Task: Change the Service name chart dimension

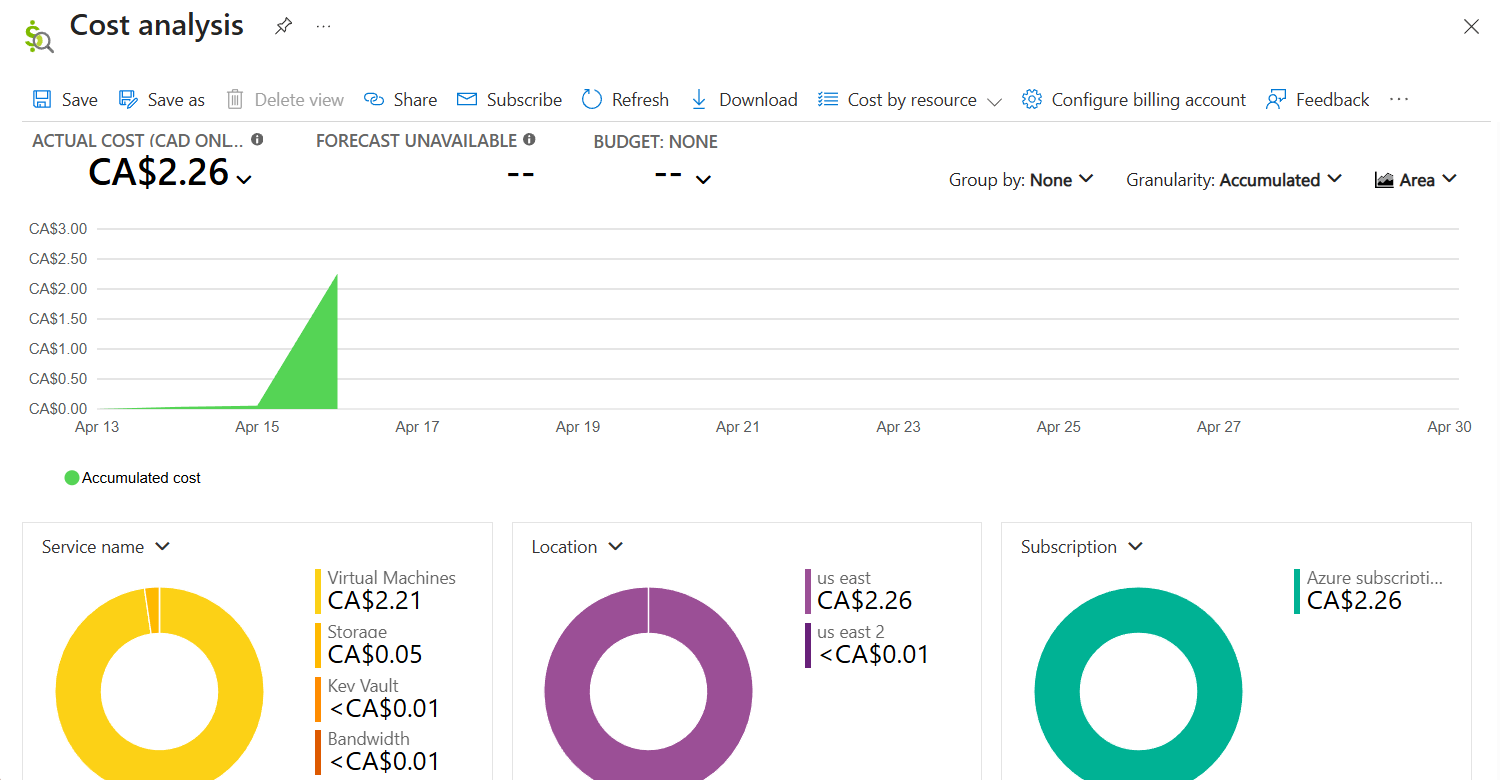Action: 161,547
